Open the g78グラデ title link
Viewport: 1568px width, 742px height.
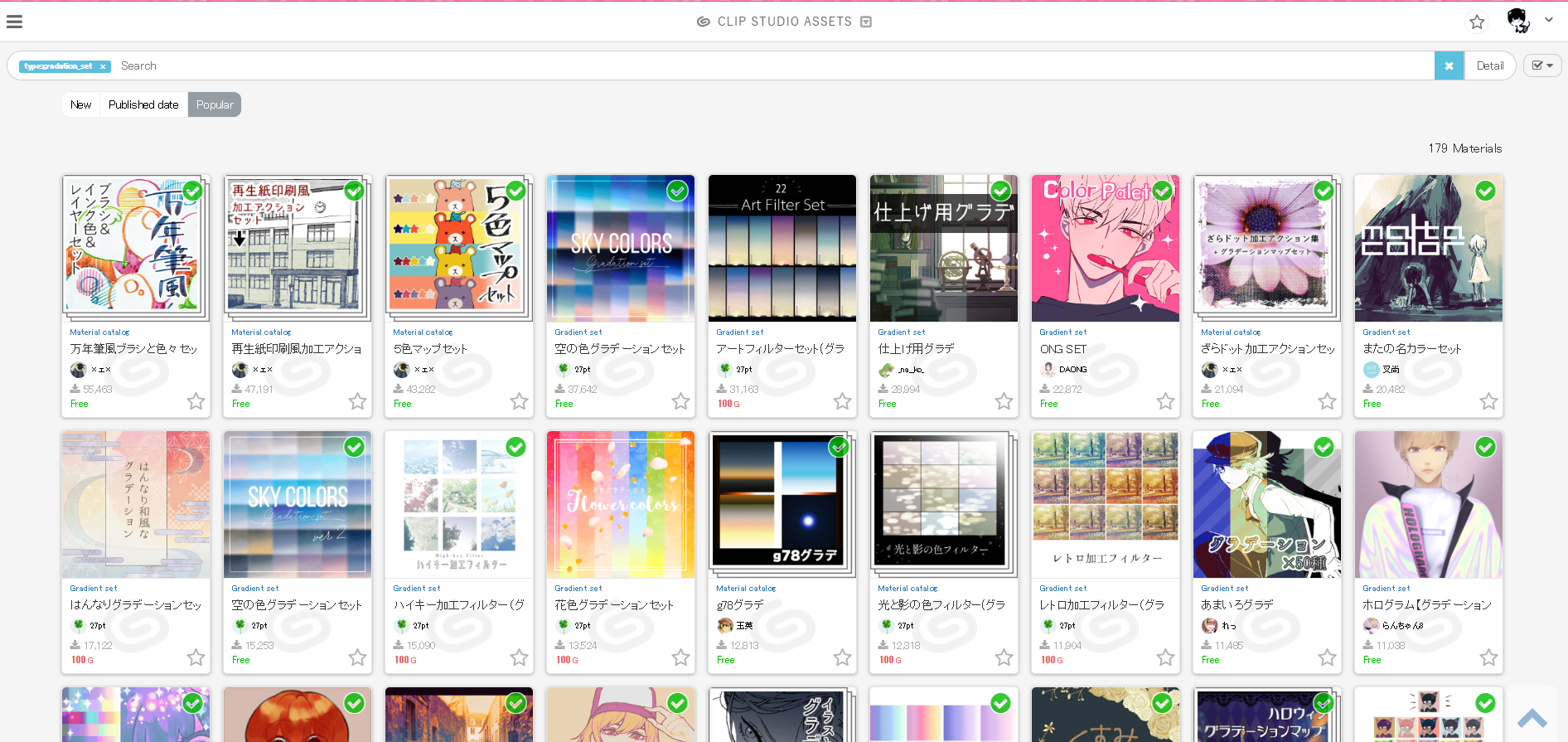pyautogui.click(x=740, y=605)
